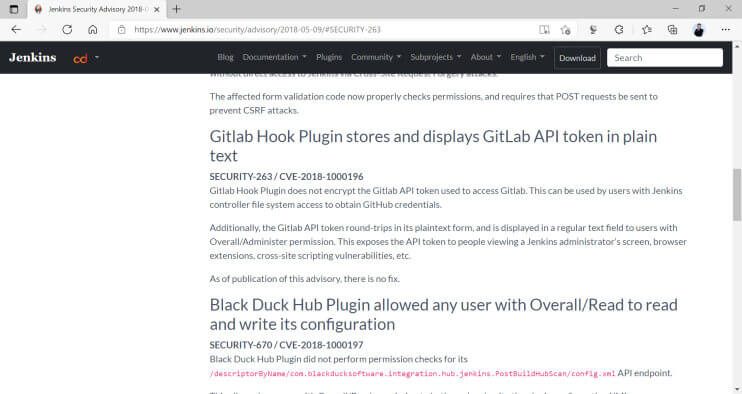Click the descriptorByName config.xml endpoint code
This screenshot has width=742, height=394.
tap(412, 373)
